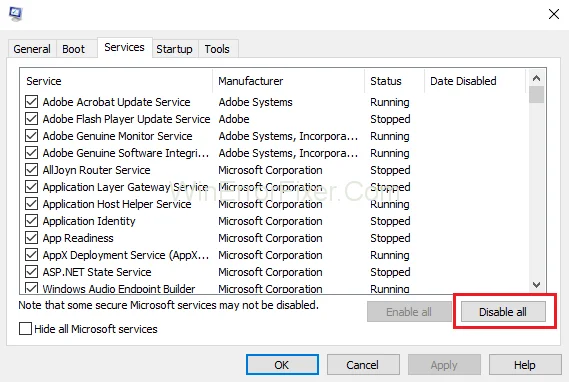
Task: Click the System Configuration icon in title bar
Action: click(16, 14)
